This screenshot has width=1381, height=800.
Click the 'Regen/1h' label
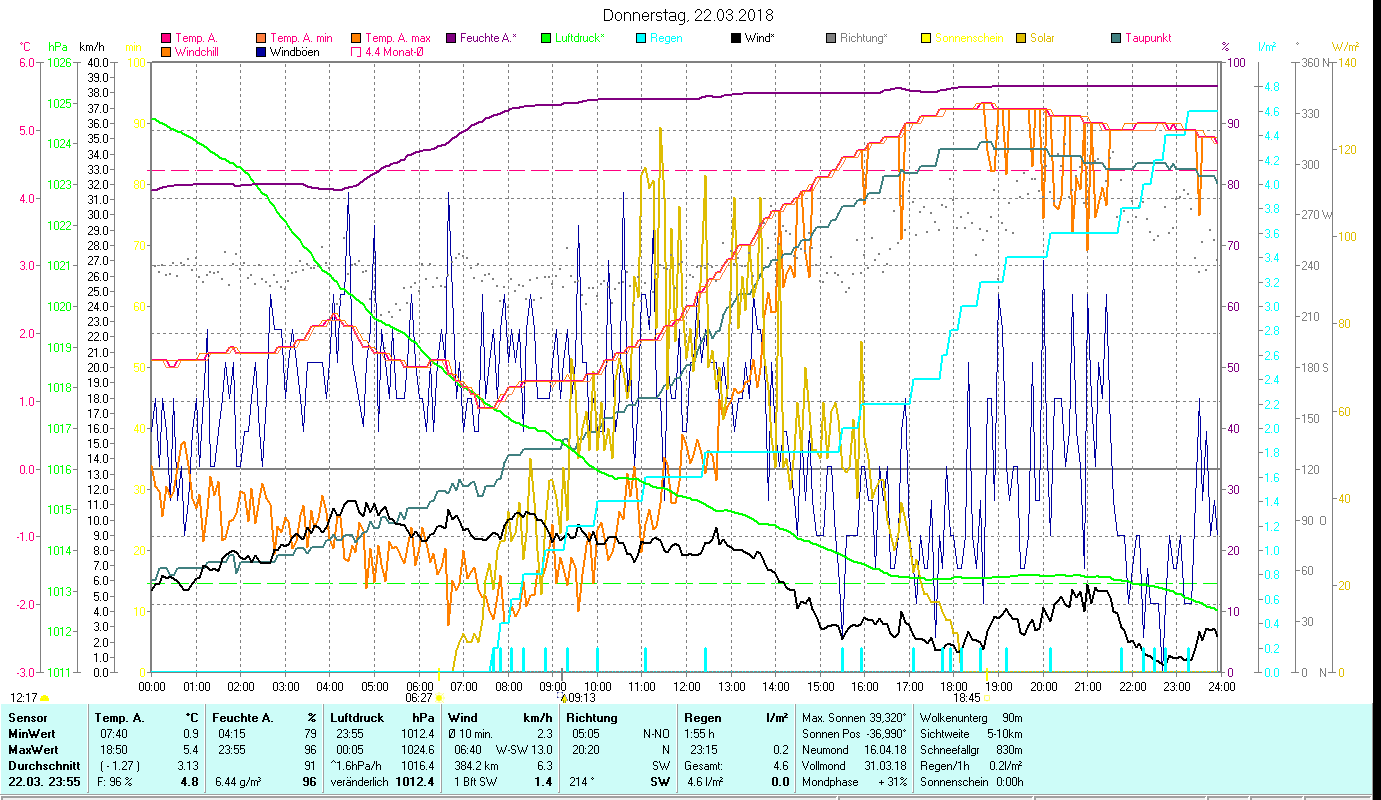pos(944,766)
